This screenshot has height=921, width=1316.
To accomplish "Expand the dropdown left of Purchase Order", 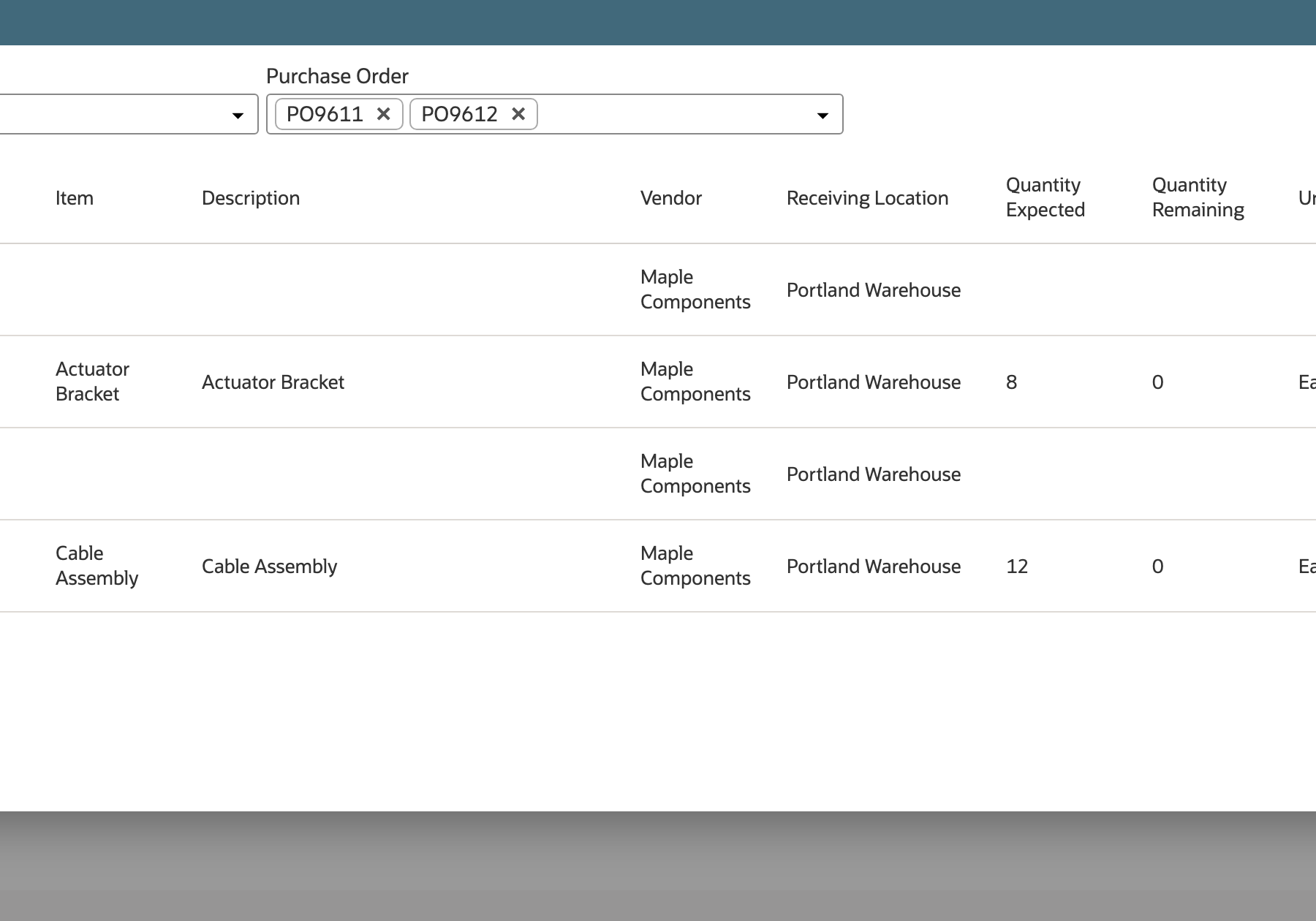I will (x=238, y=115).
